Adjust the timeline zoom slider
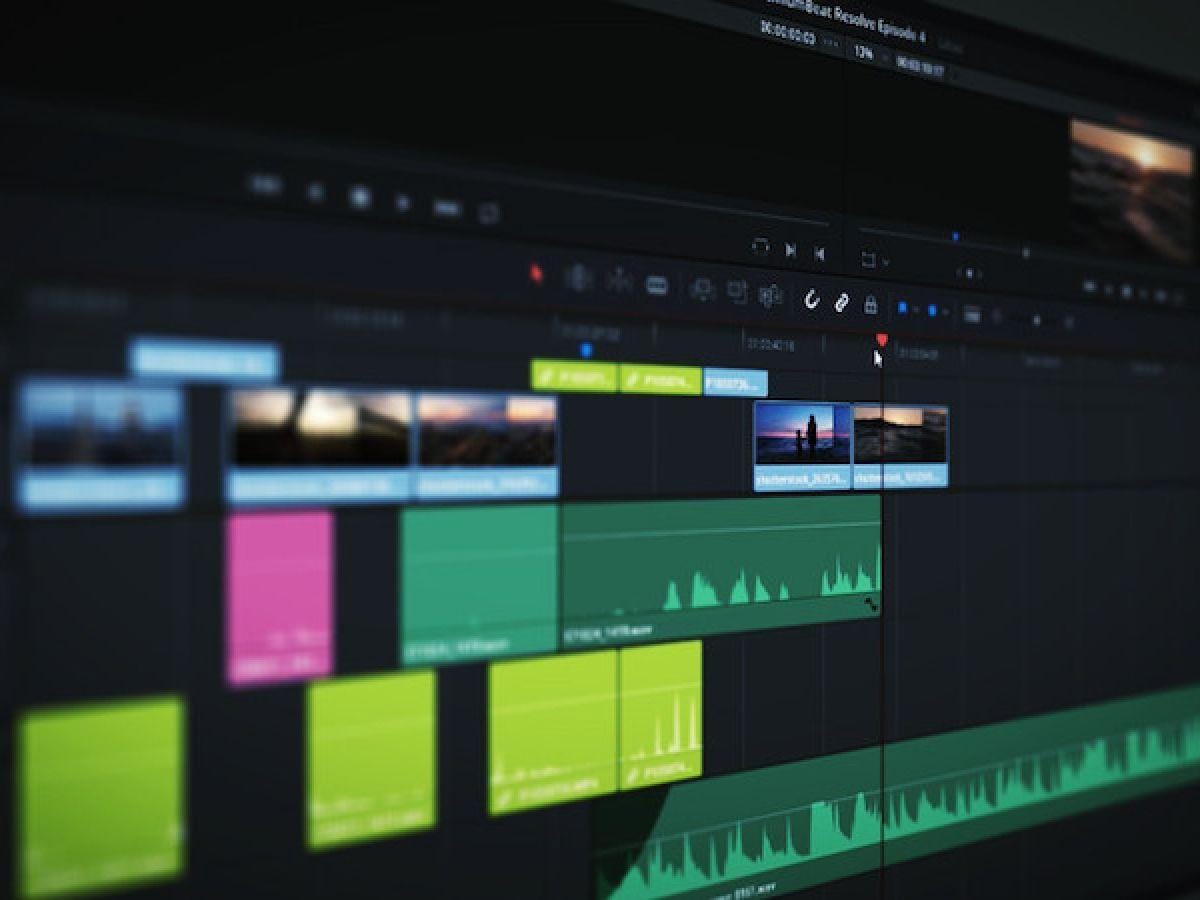The width and height of the screenshot is (1200, 900). [1035, 320]
